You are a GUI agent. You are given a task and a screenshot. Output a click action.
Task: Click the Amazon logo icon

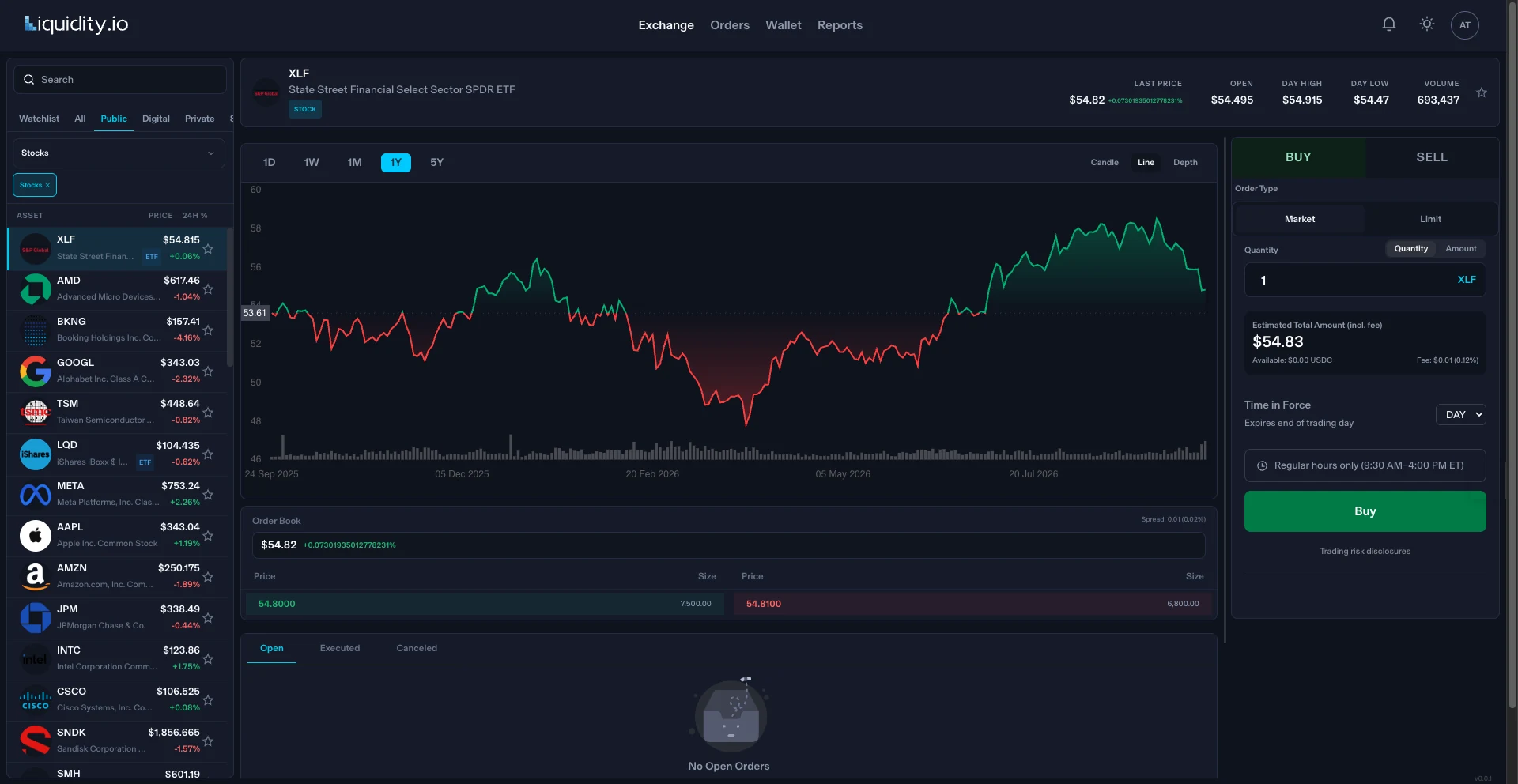click(x=35, y=577)
